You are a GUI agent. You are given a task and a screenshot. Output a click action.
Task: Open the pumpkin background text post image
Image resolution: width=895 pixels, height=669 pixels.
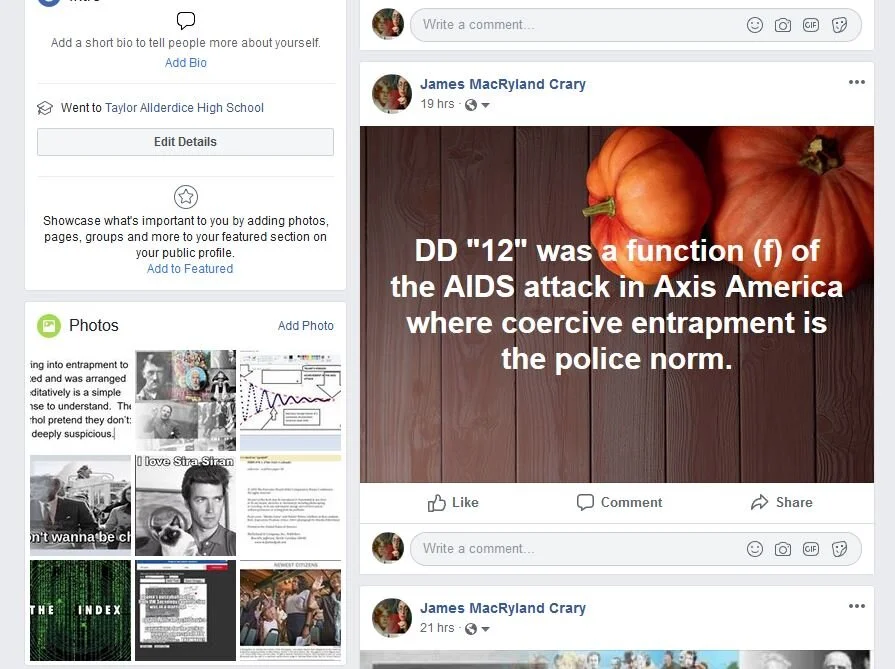pos(616,304)
